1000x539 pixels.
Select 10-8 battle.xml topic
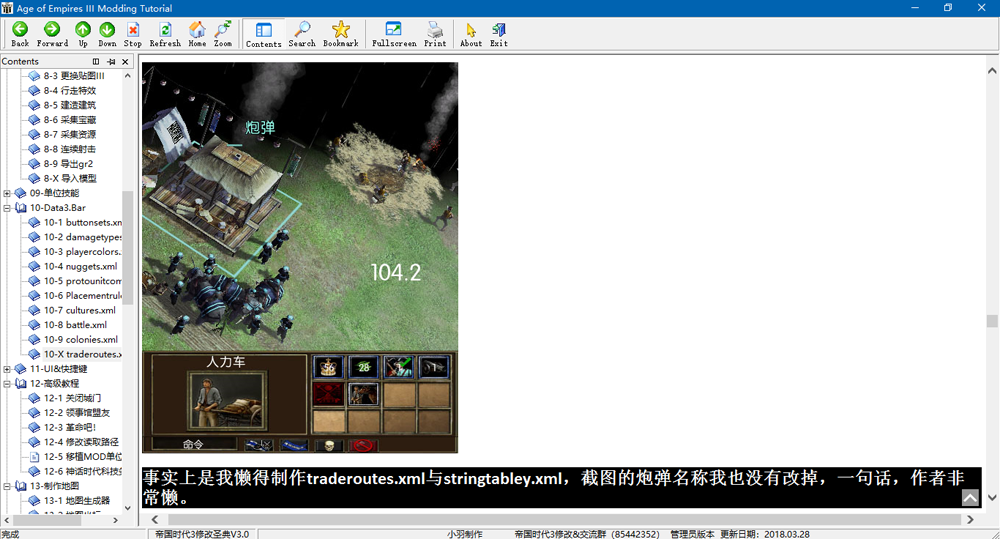click(x=75, y=325)
